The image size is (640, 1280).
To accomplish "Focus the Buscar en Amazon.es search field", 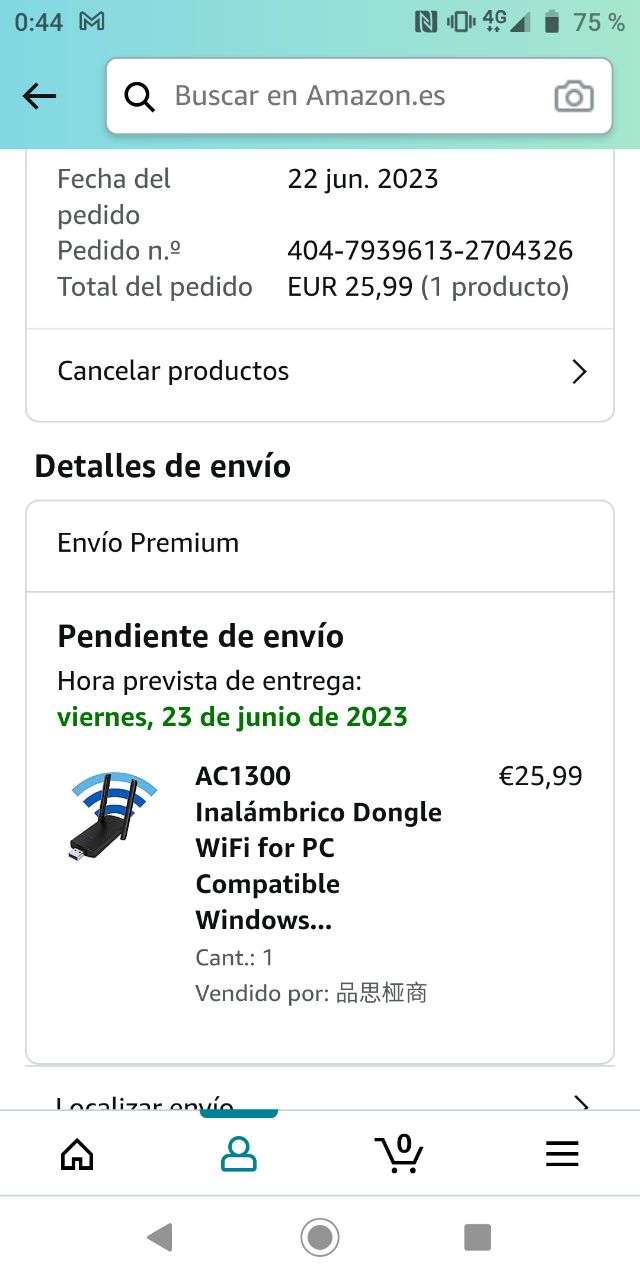I will pos(340,96).
